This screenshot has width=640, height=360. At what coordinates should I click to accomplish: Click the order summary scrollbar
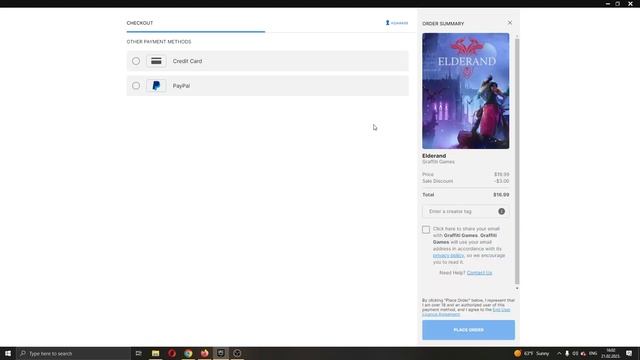click(x=517, y=161)
